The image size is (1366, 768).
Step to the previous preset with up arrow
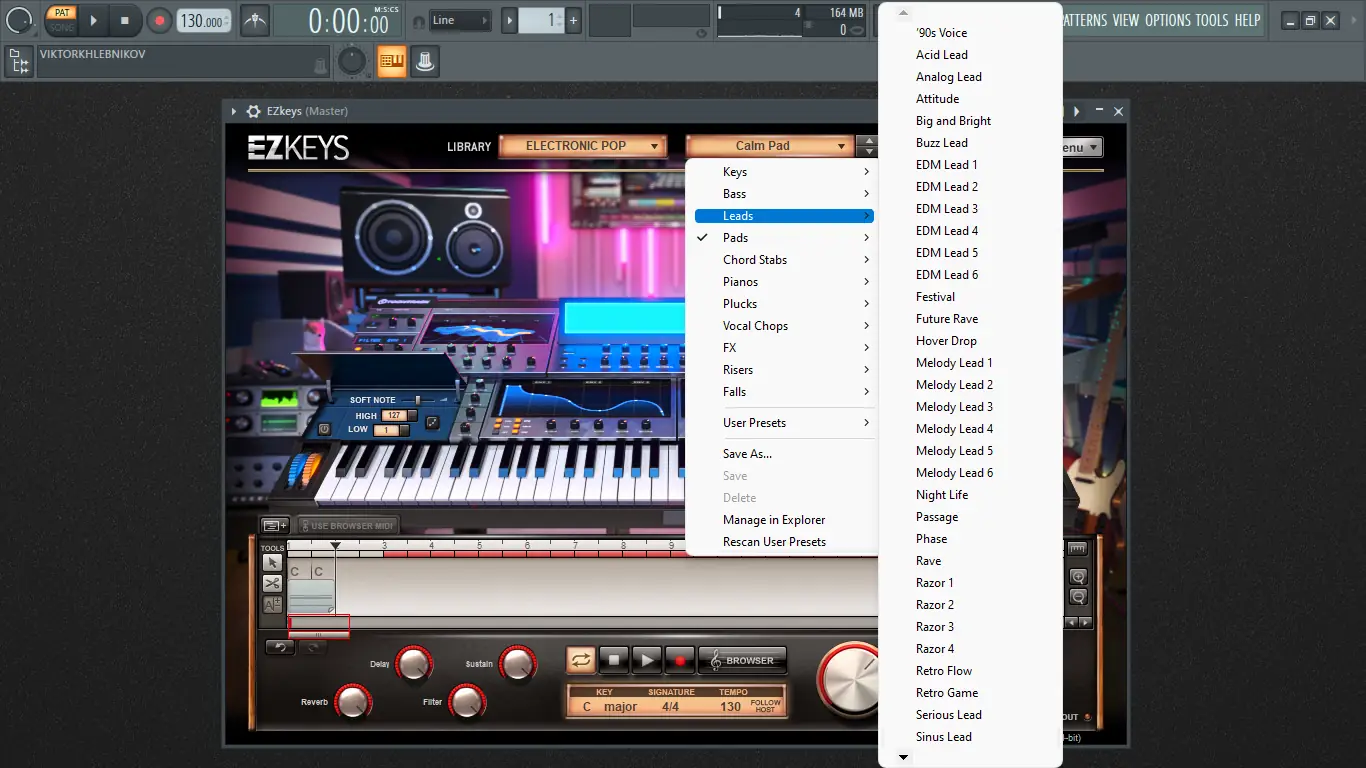(868, 140)
